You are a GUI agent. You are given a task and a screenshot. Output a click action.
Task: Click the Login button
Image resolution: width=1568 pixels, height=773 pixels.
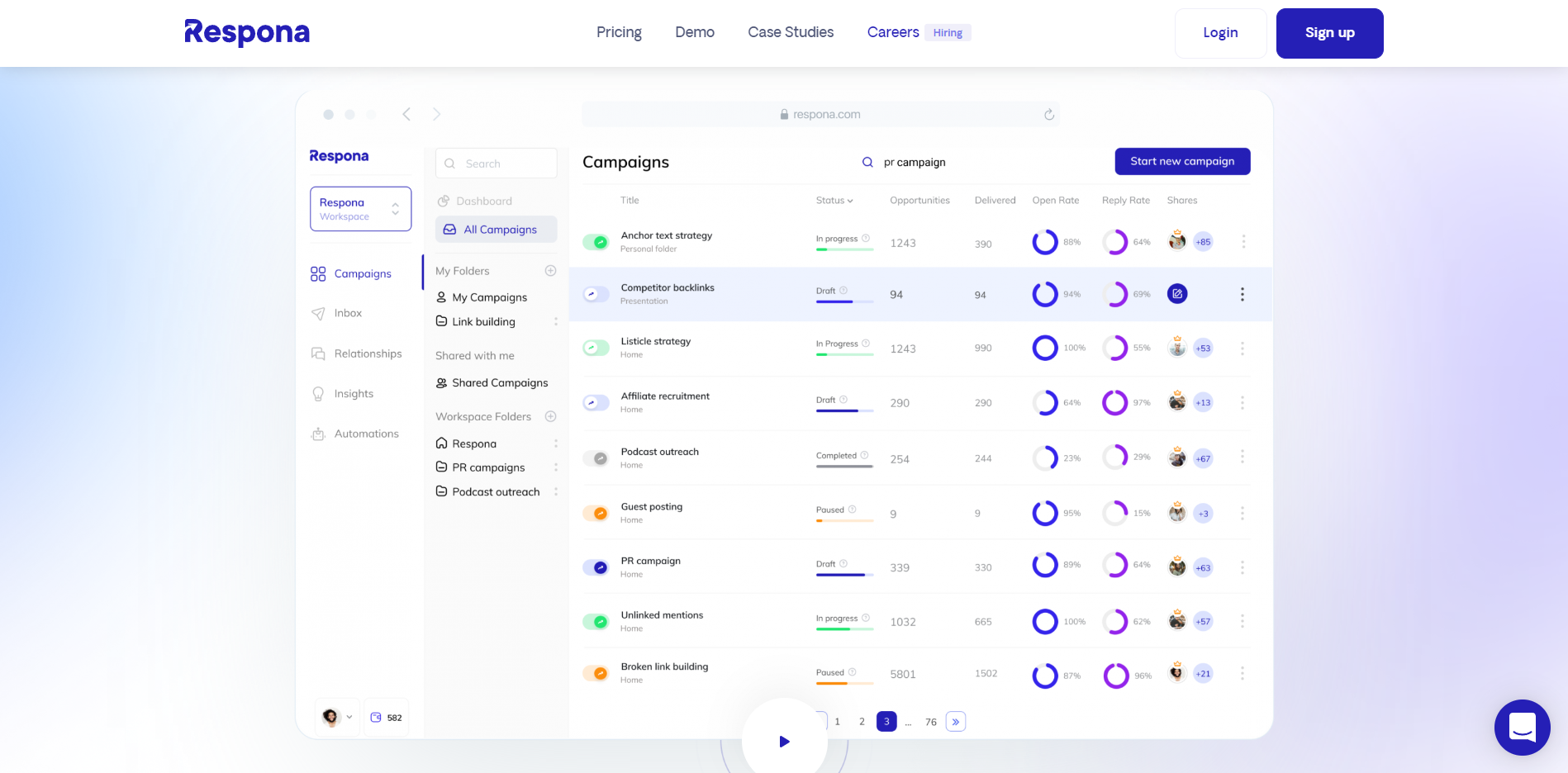(x=1220, y=33)
